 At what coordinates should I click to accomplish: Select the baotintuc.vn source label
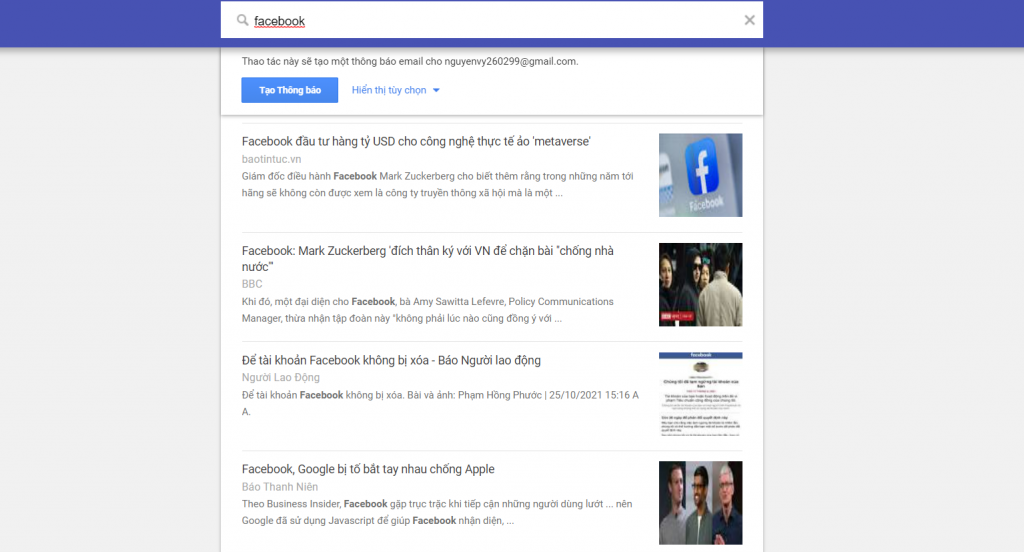(x=271, y=159)
